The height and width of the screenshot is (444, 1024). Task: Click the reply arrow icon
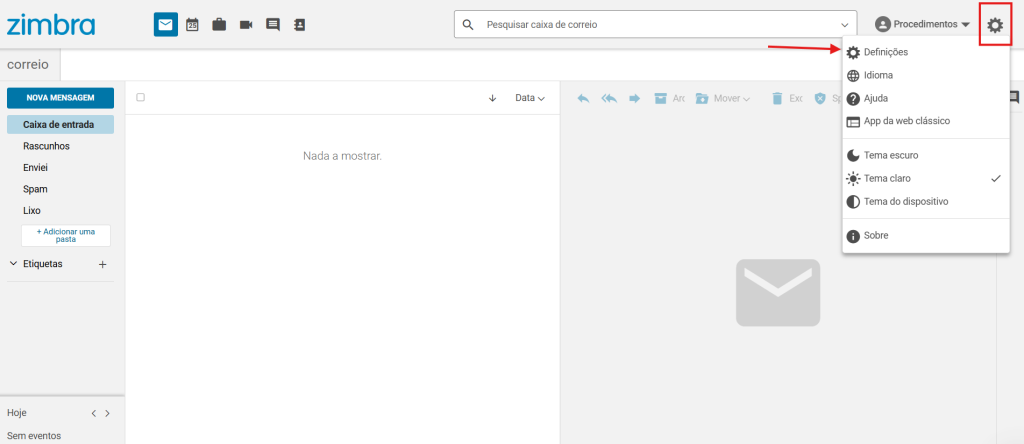coord(583,98)
